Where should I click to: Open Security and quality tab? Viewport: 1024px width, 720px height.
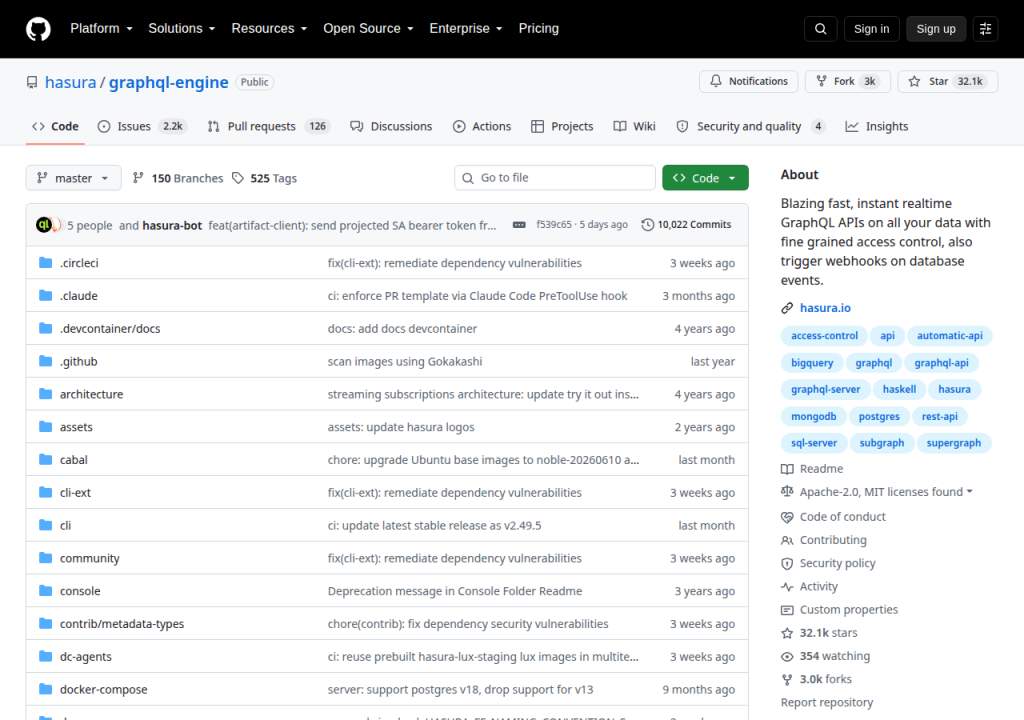(750, 126)
